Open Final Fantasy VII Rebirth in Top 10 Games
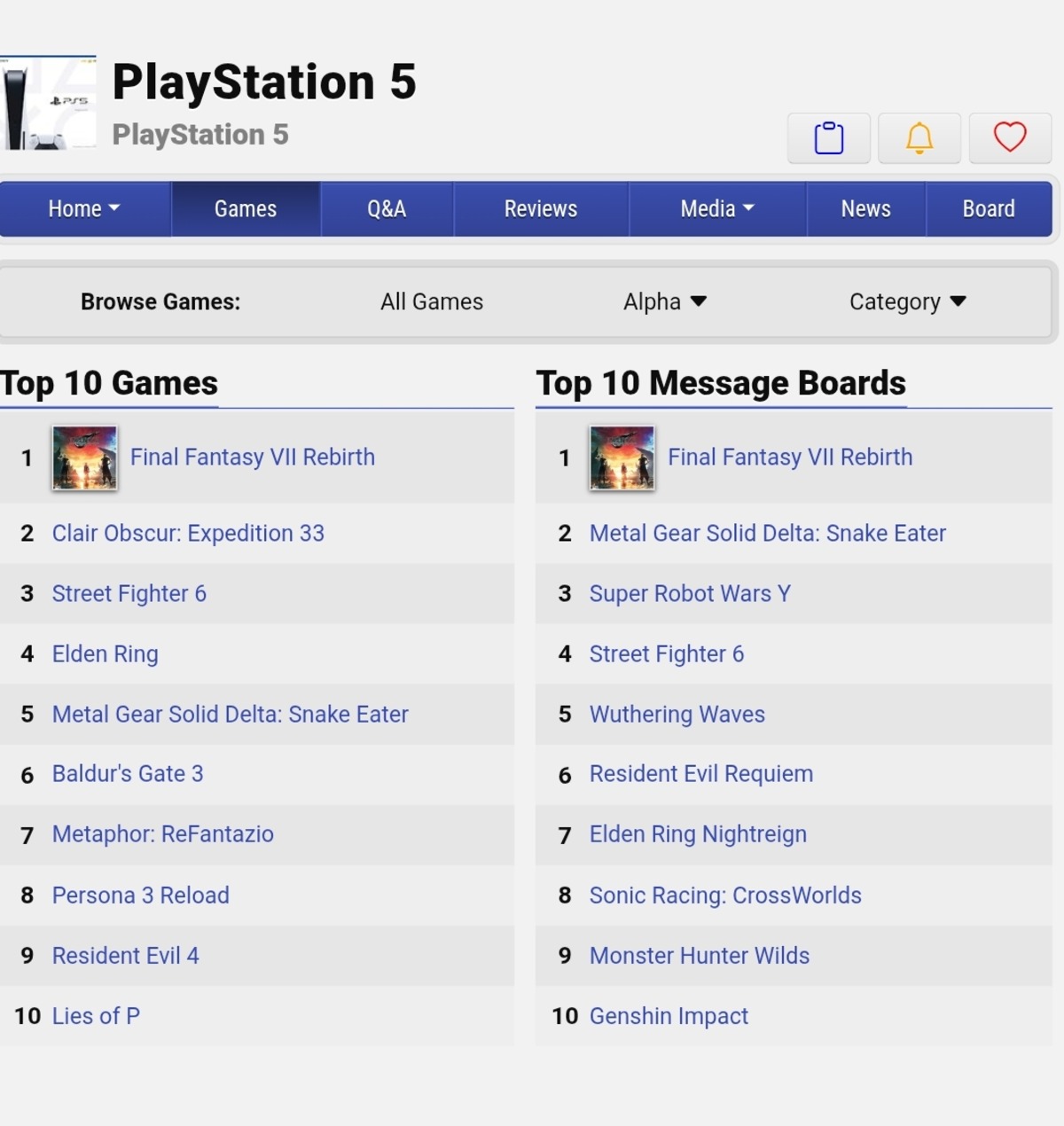1064x1126 pixels. [x=253, y=457]
